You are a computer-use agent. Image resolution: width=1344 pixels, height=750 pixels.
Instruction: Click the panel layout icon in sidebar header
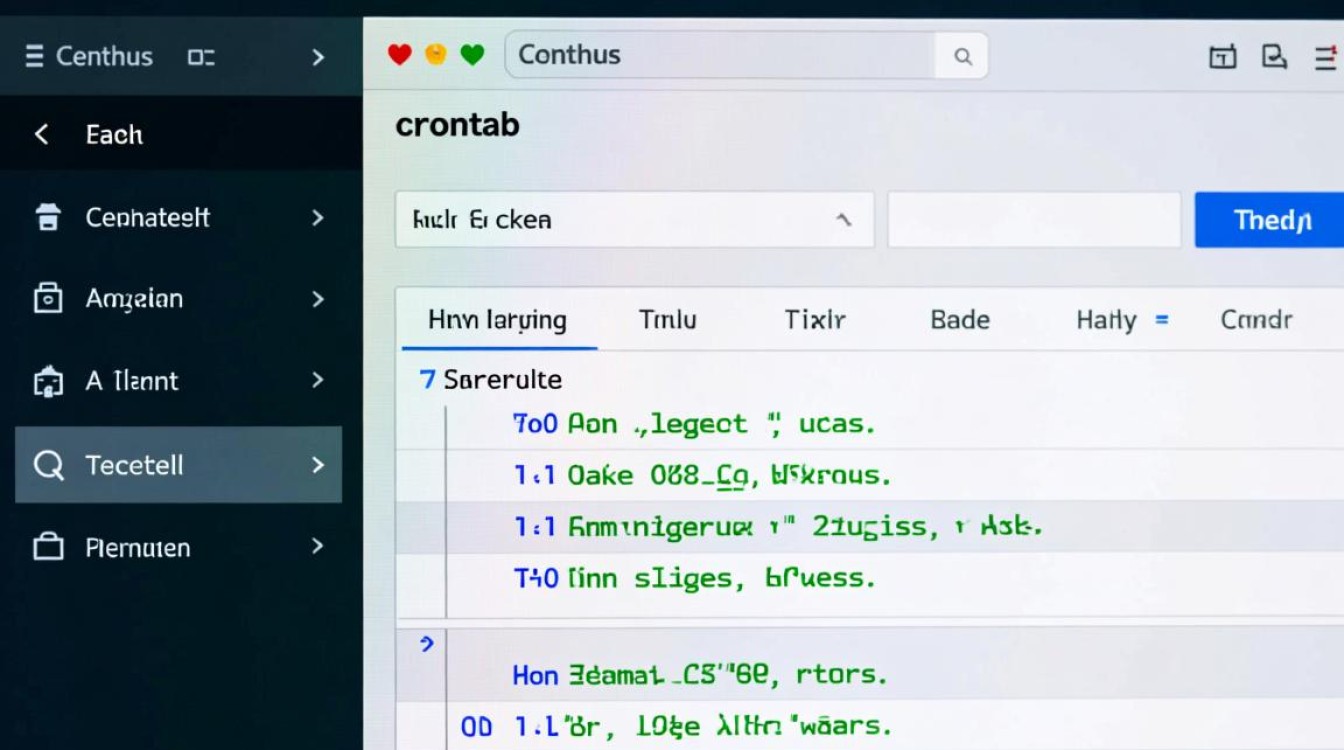(x=201, y=57)
